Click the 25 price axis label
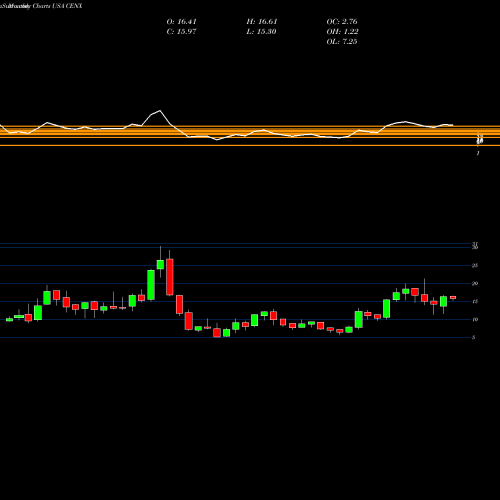The image size is (500, 500). (475, 265)
